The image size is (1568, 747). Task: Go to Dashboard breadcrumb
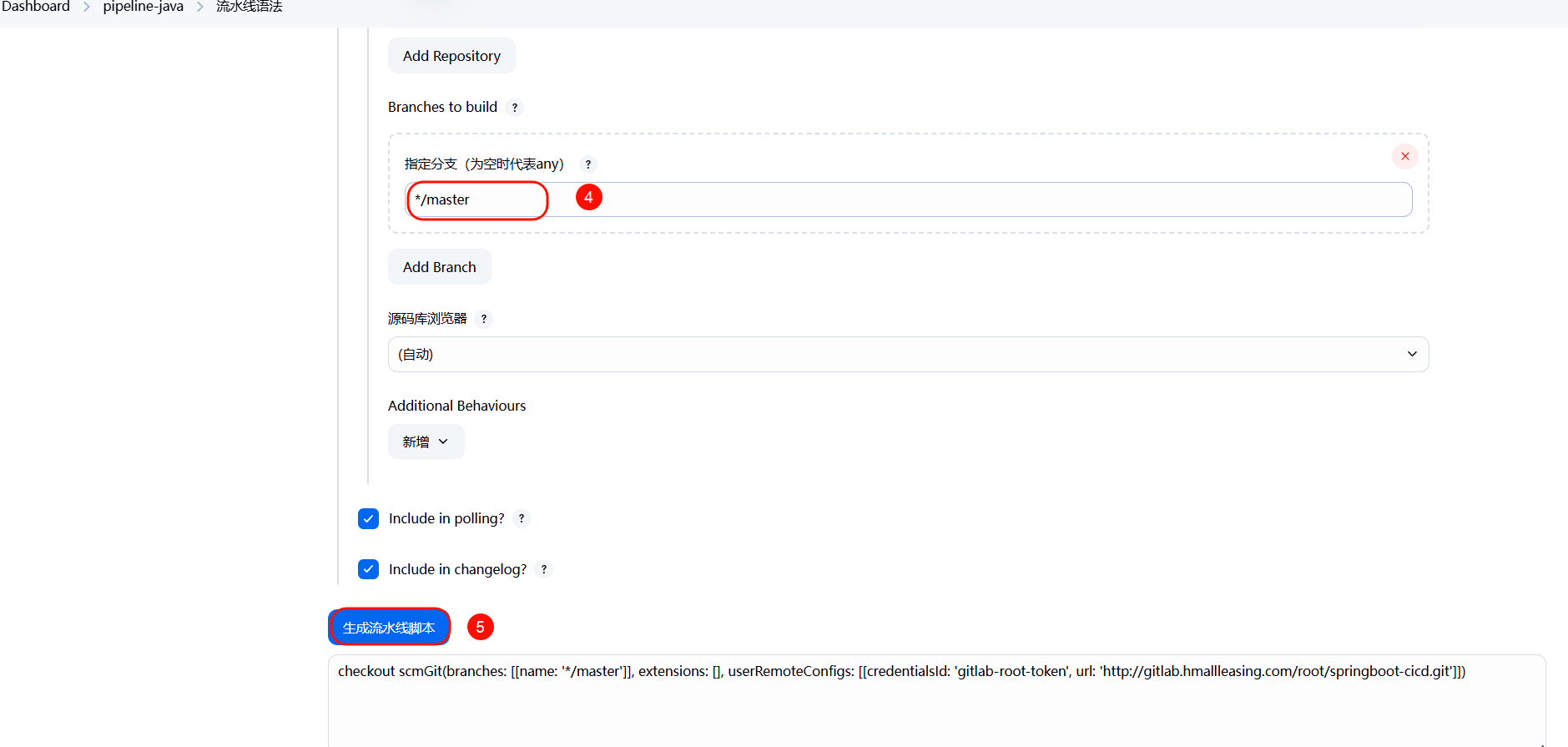coord(36,7)
